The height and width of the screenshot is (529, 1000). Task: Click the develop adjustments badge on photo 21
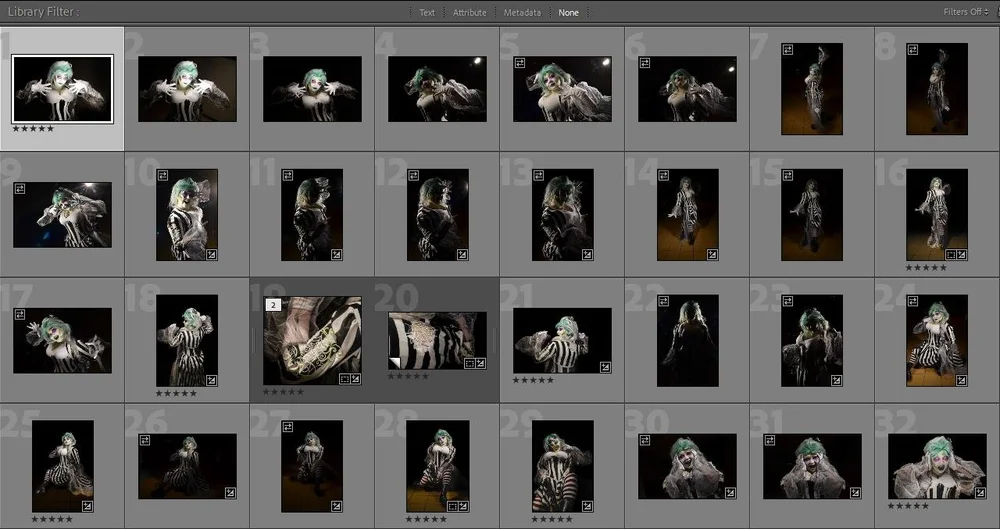605,367
